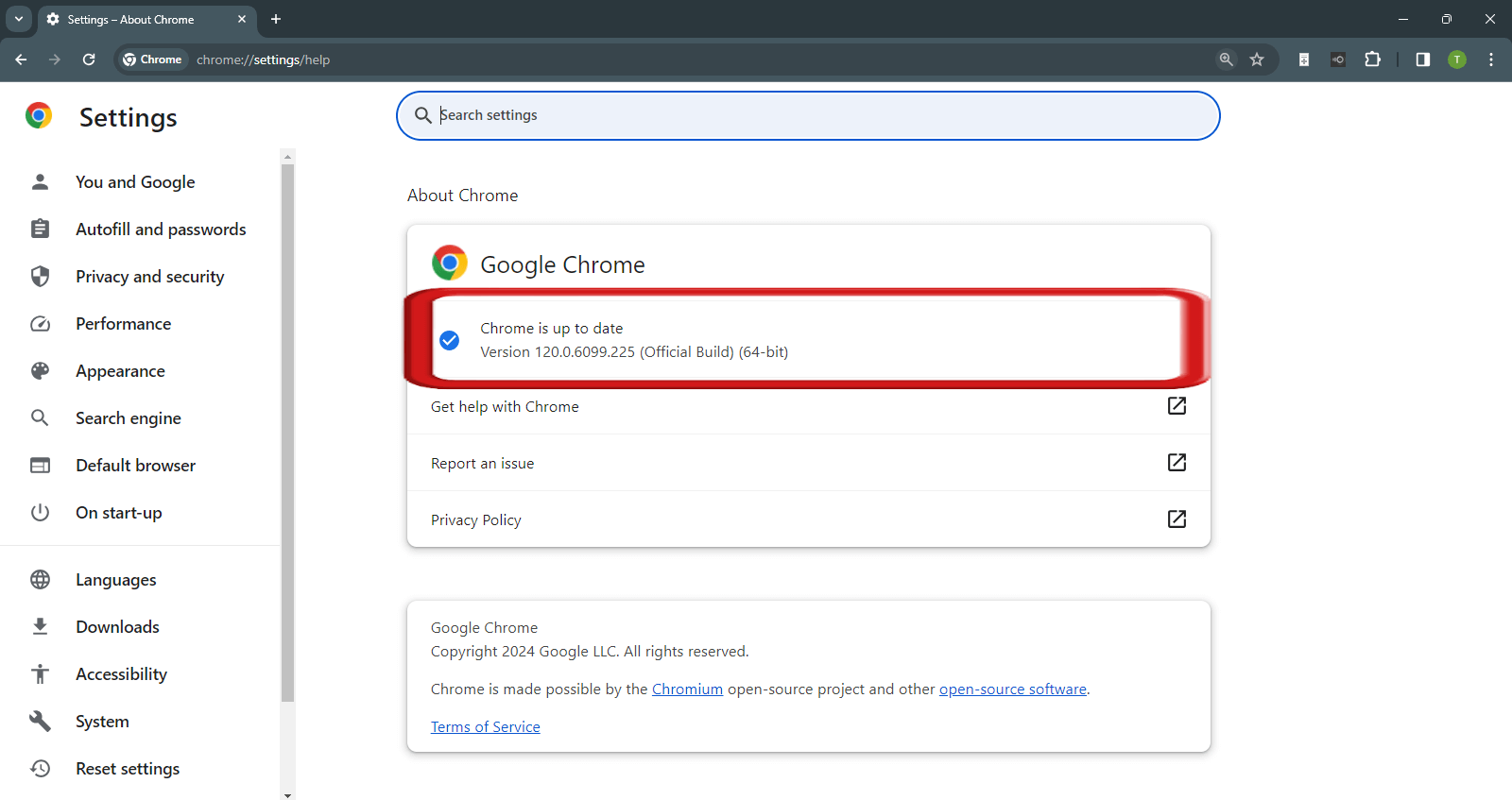Click the browser back arrow

pos(21,60)
